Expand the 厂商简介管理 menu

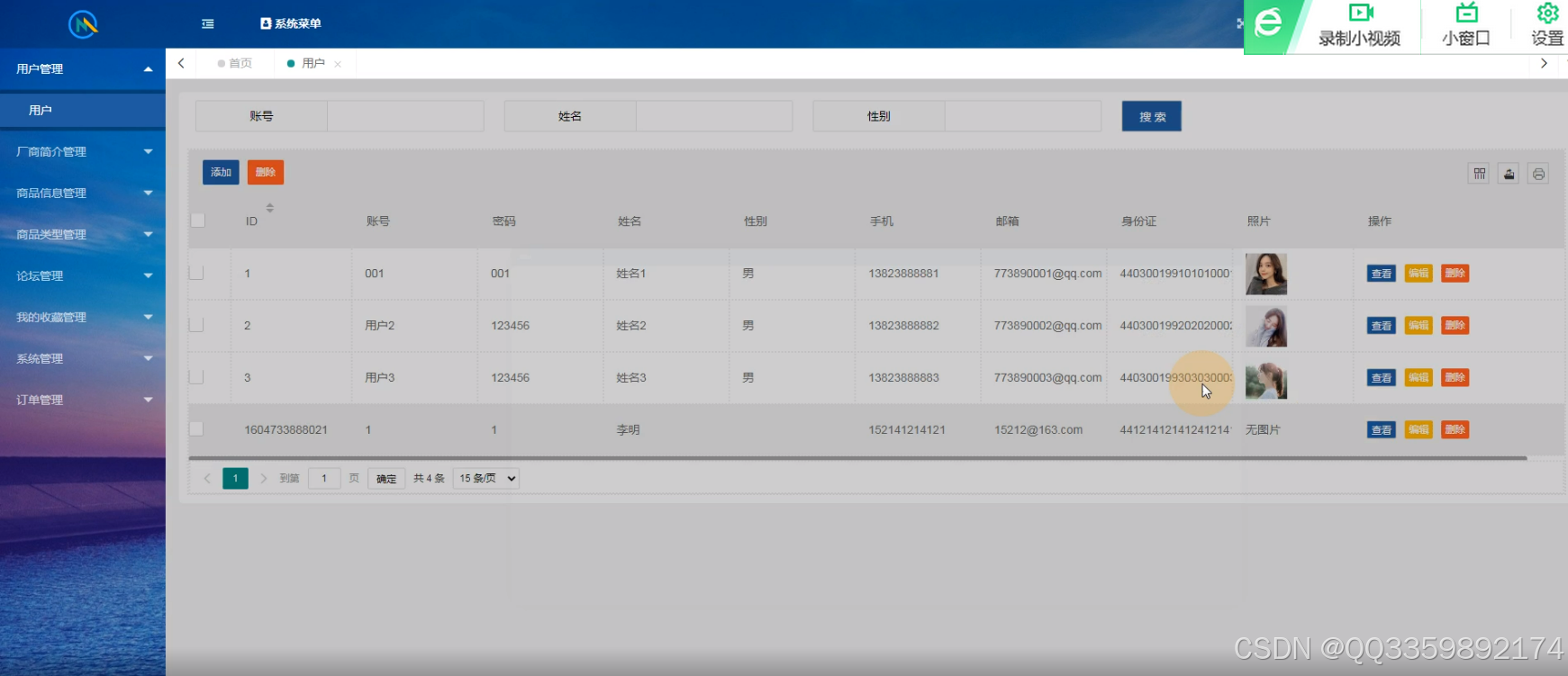click(x=83, y=151)
